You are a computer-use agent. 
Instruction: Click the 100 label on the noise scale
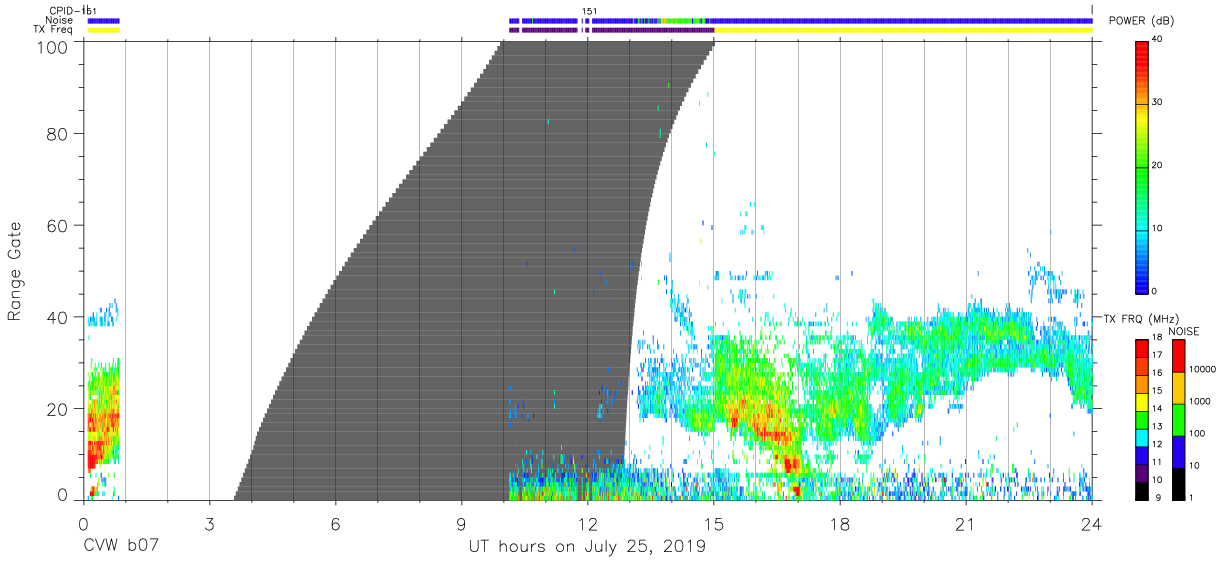(x=1196, y=433)
